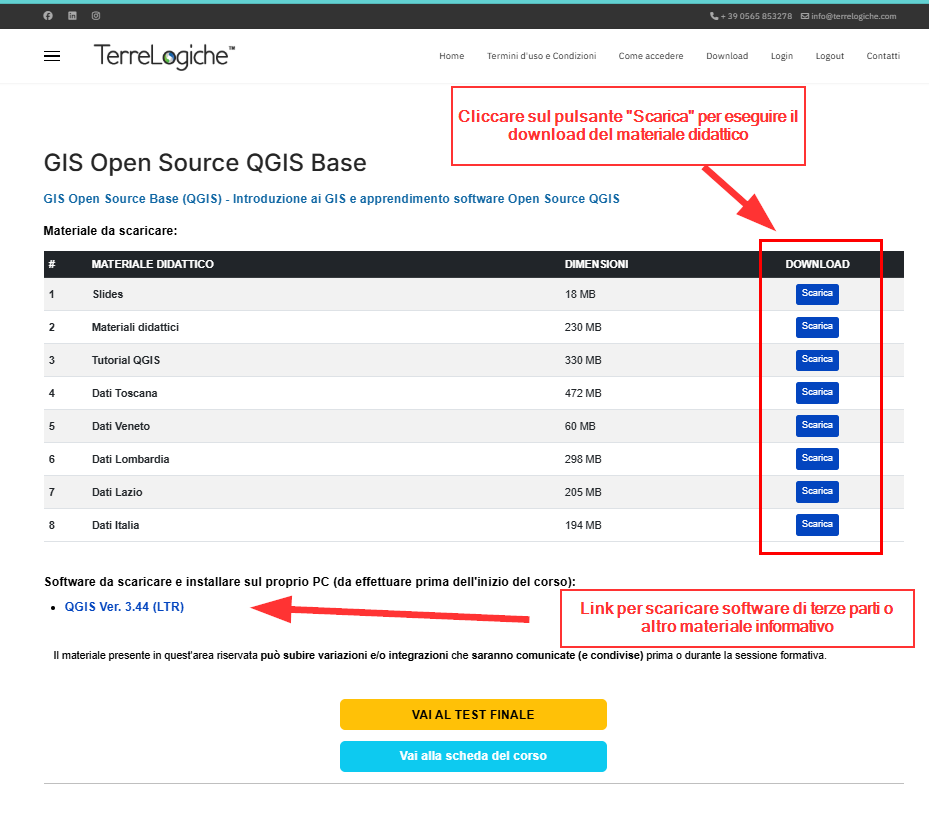Open the Facebook social icon
This screenshot has height=818, width=929.
(48, 16)
